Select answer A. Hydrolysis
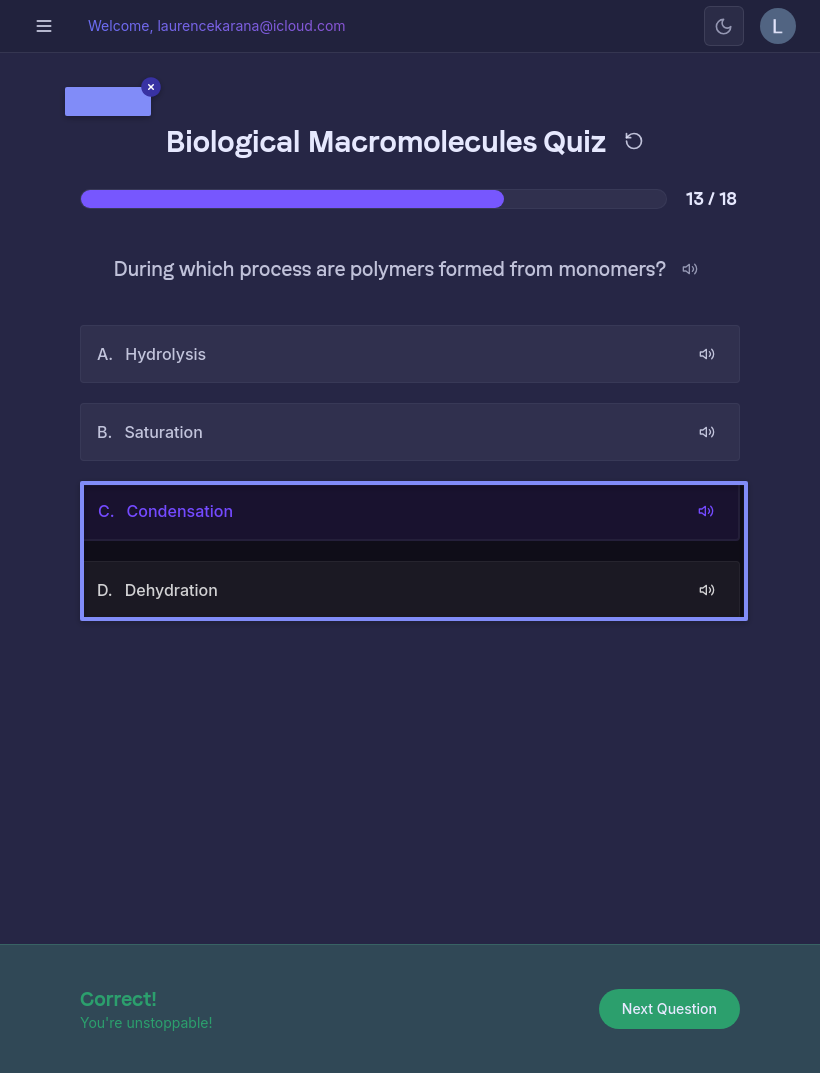Screen dimensions: 820x1073 click(380, 354)
